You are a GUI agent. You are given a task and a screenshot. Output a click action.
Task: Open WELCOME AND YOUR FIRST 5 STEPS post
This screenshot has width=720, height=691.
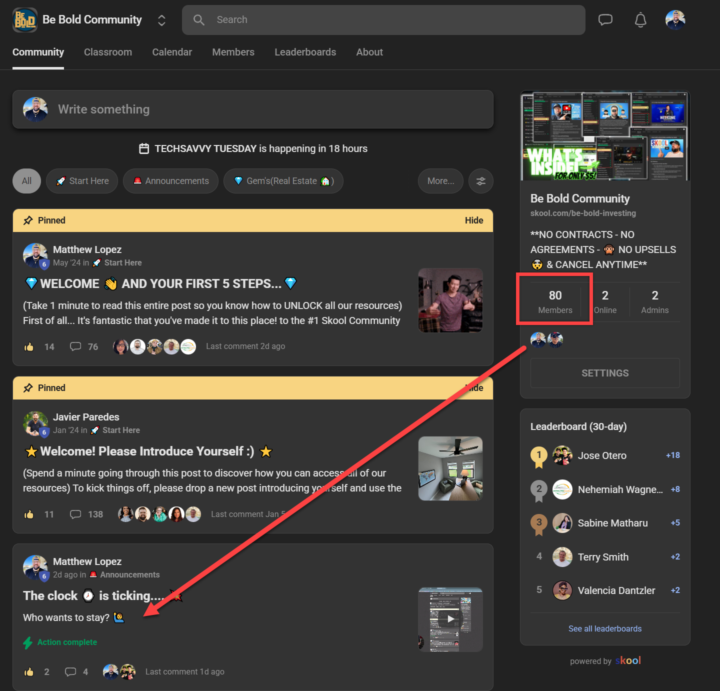pos(161,284)
